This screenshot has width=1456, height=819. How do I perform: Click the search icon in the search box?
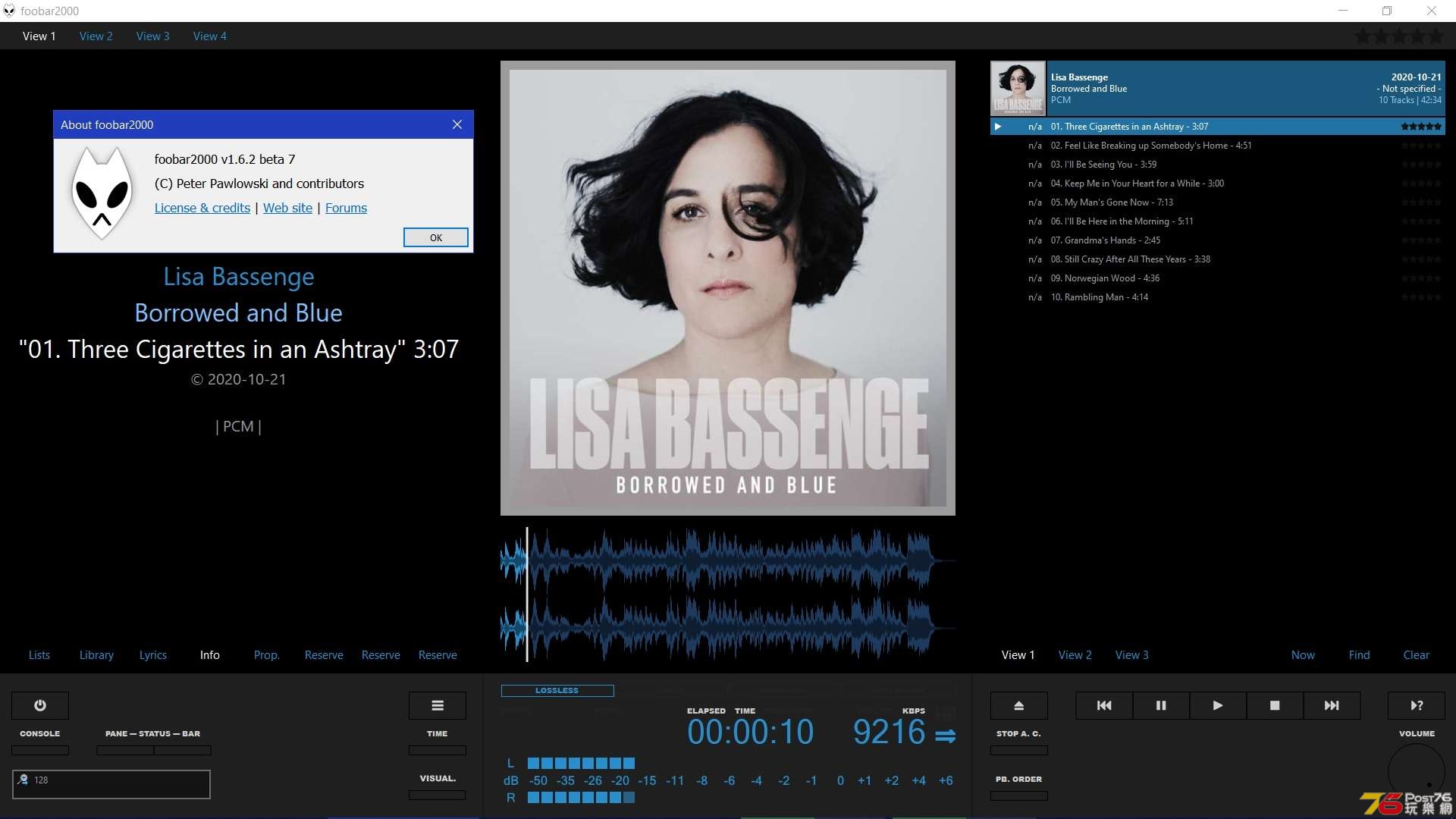(x=24, y=780)
